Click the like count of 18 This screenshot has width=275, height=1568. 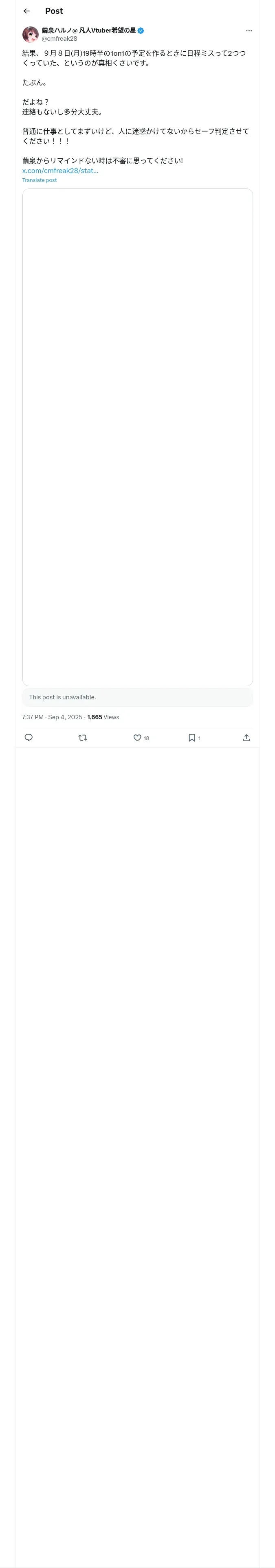146,738
